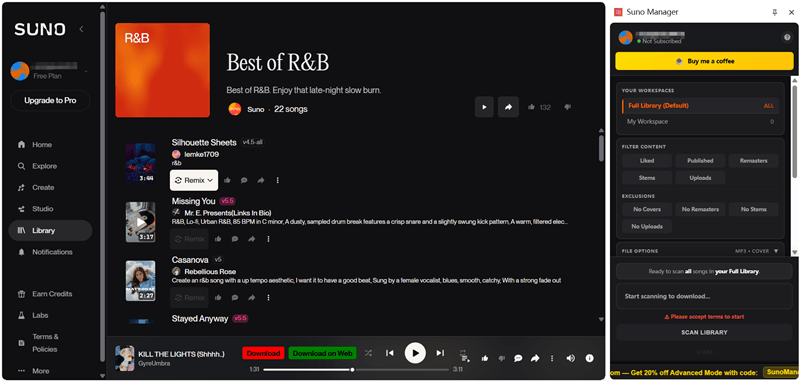This screenshot has width=800, height=381.
Task: Select Full Library (Default) workspace
Action: pyautogui.click(x=700, y=106)
